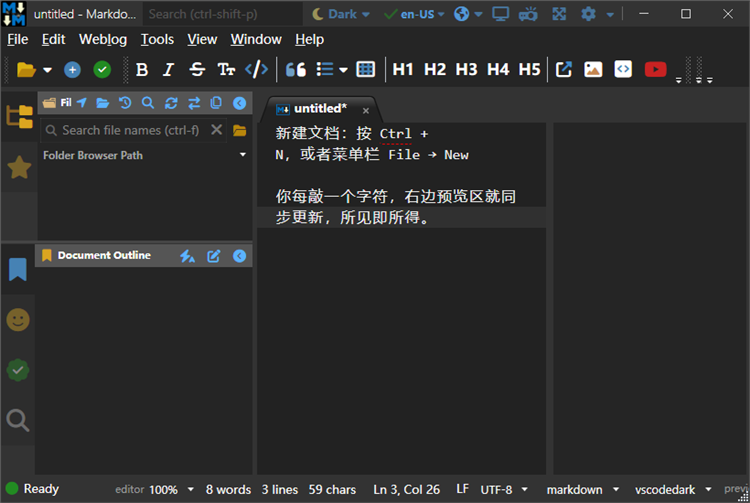Save the document with the green check icon
Viewport: 750px width, 503px height.
(x=102, y=70)
